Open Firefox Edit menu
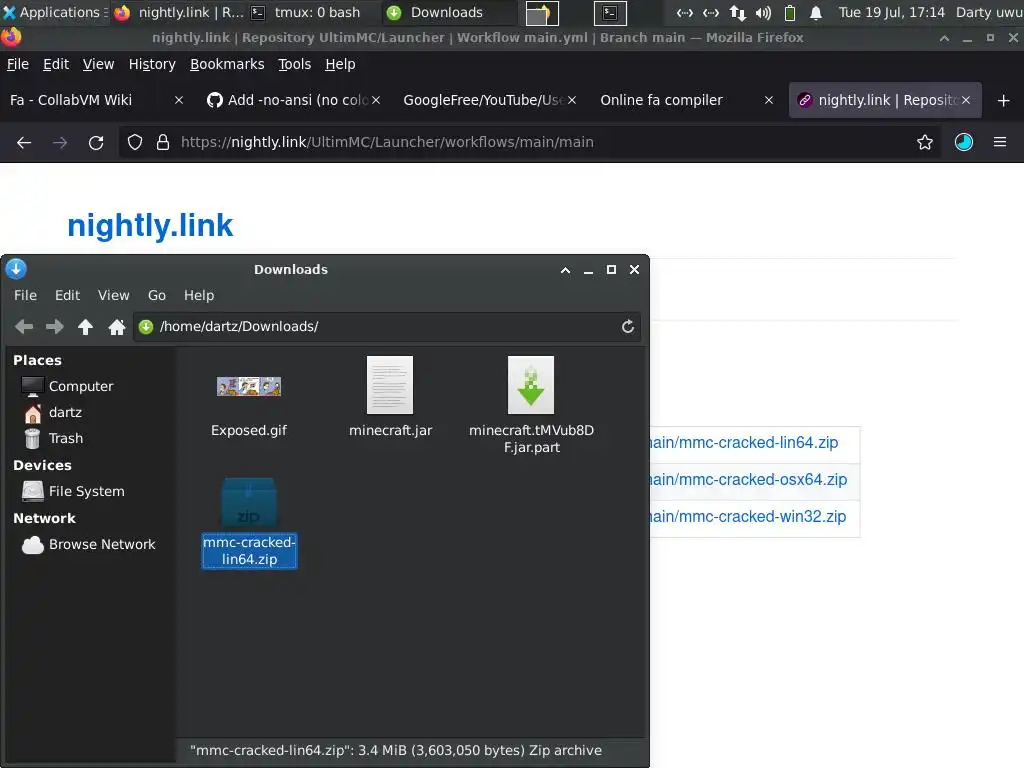Viewport: 1024px width, 768px height. point(56,64)
